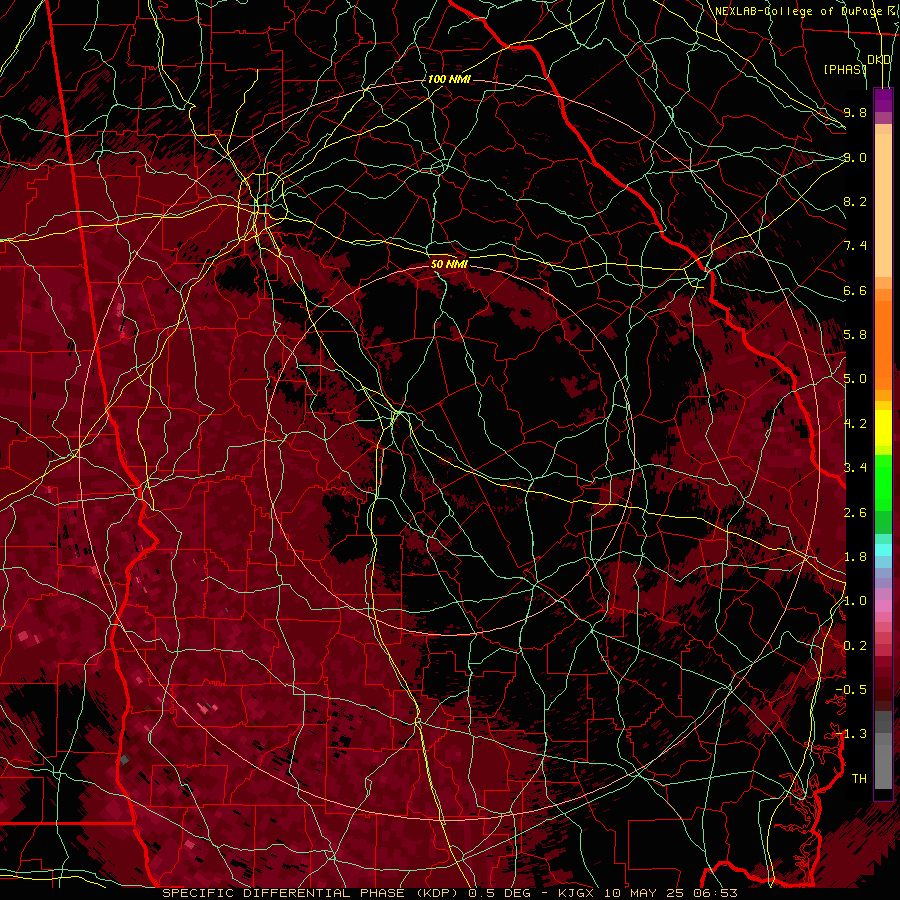The width and height of the screenshot is (900, 900).
Task: Click the purple swatch at the top of the color bar
Action: 883,101
